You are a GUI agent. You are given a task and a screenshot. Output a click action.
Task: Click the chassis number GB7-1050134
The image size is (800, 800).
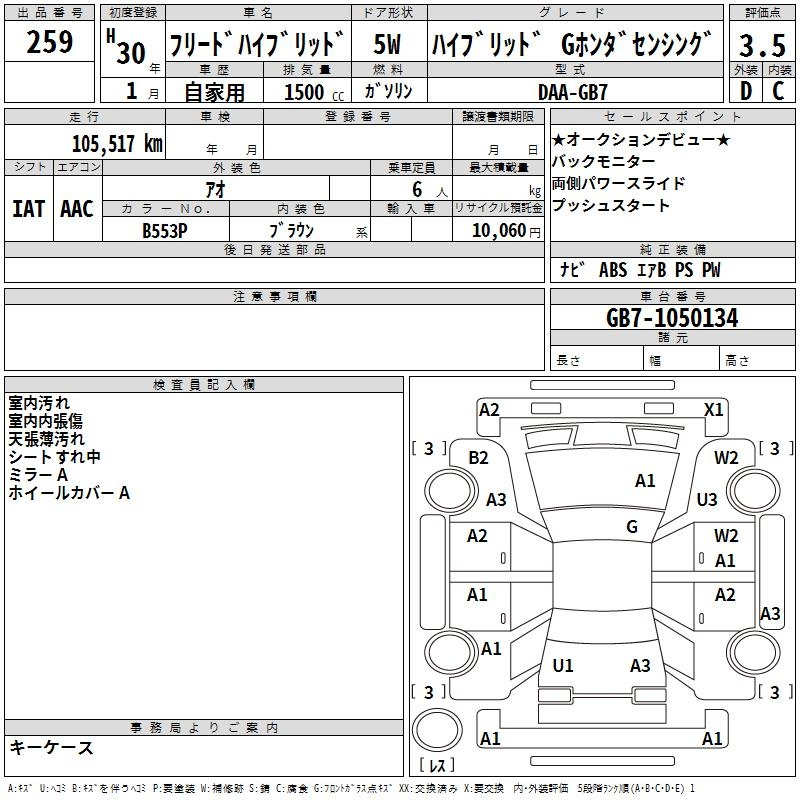[x=672, y=319]
